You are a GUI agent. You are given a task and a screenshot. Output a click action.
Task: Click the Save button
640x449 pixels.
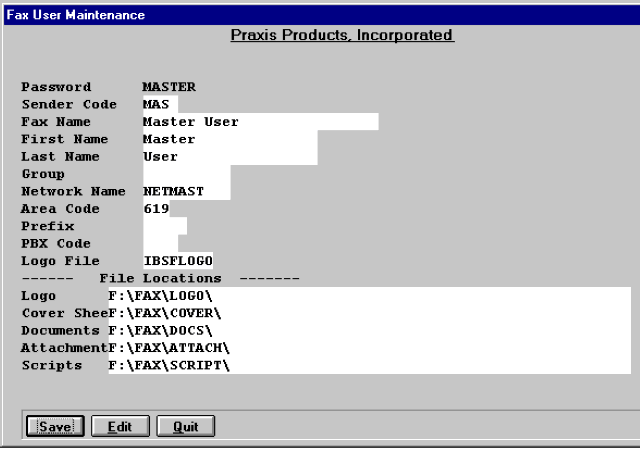[x=55, y=426]
